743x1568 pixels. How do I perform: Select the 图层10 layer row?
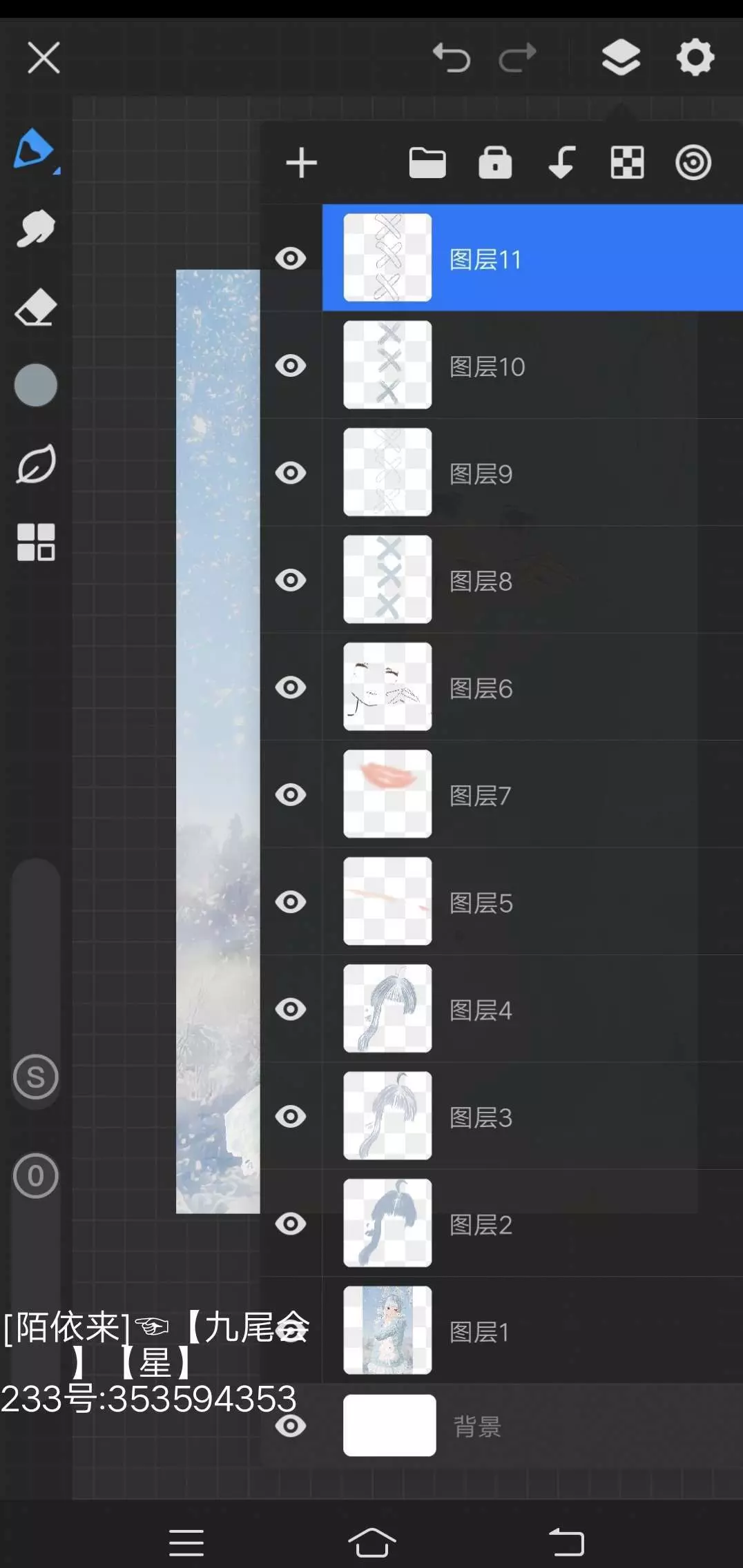(532, 366)
